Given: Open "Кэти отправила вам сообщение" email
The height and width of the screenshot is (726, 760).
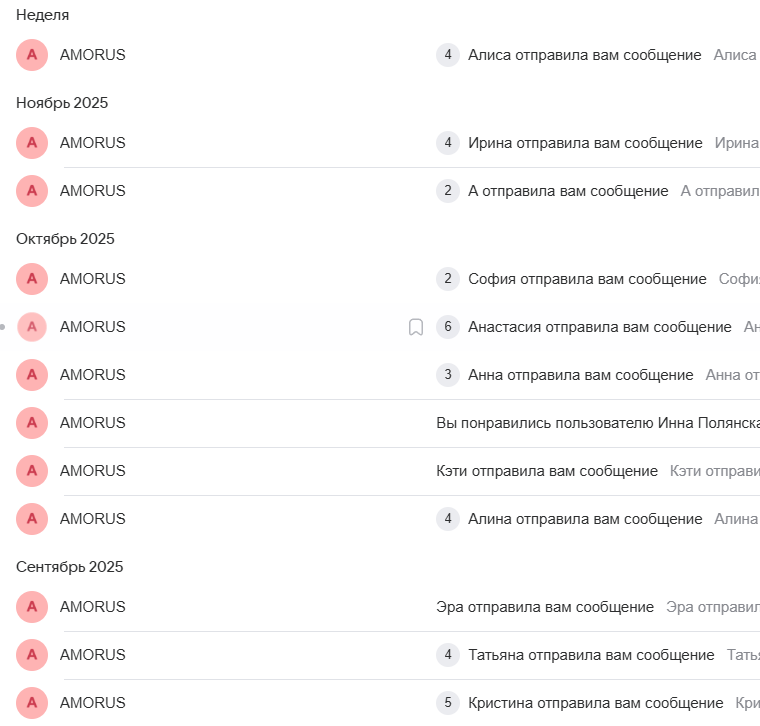Looking at the screenshot, I should (x=547, y=471).
